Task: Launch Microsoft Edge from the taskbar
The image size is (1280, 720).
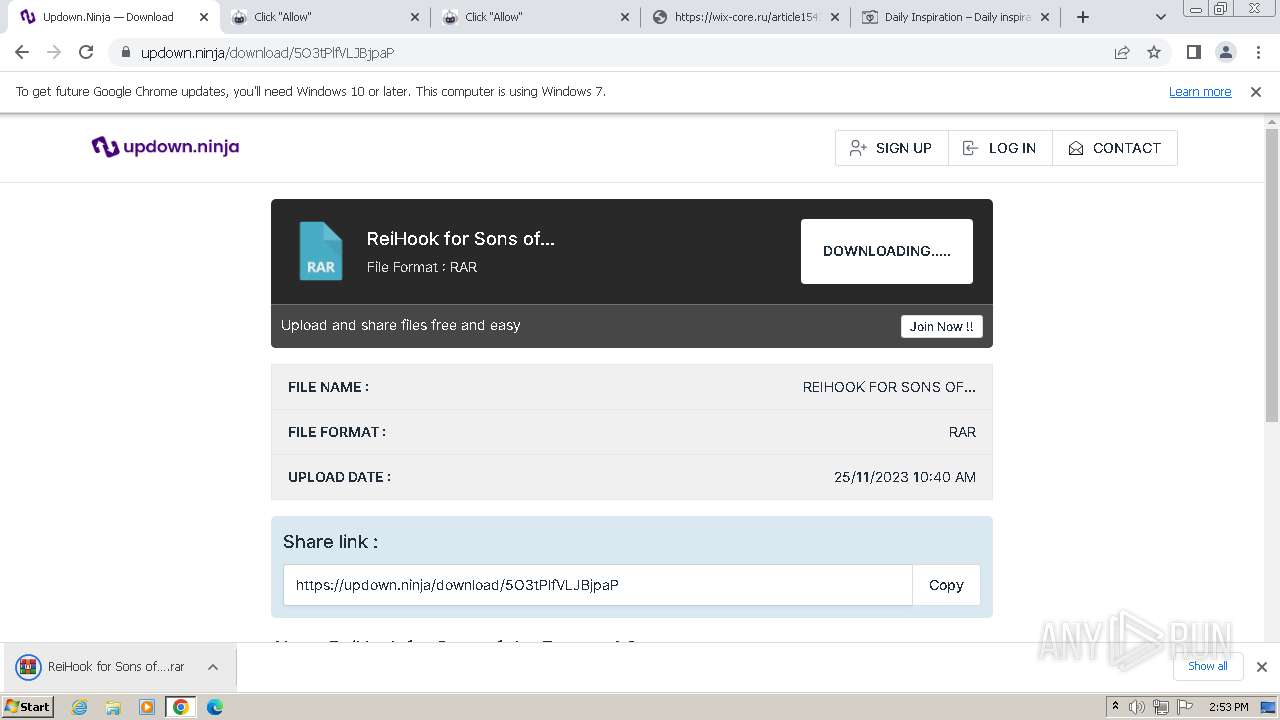Action: click(x=215, y=707)
